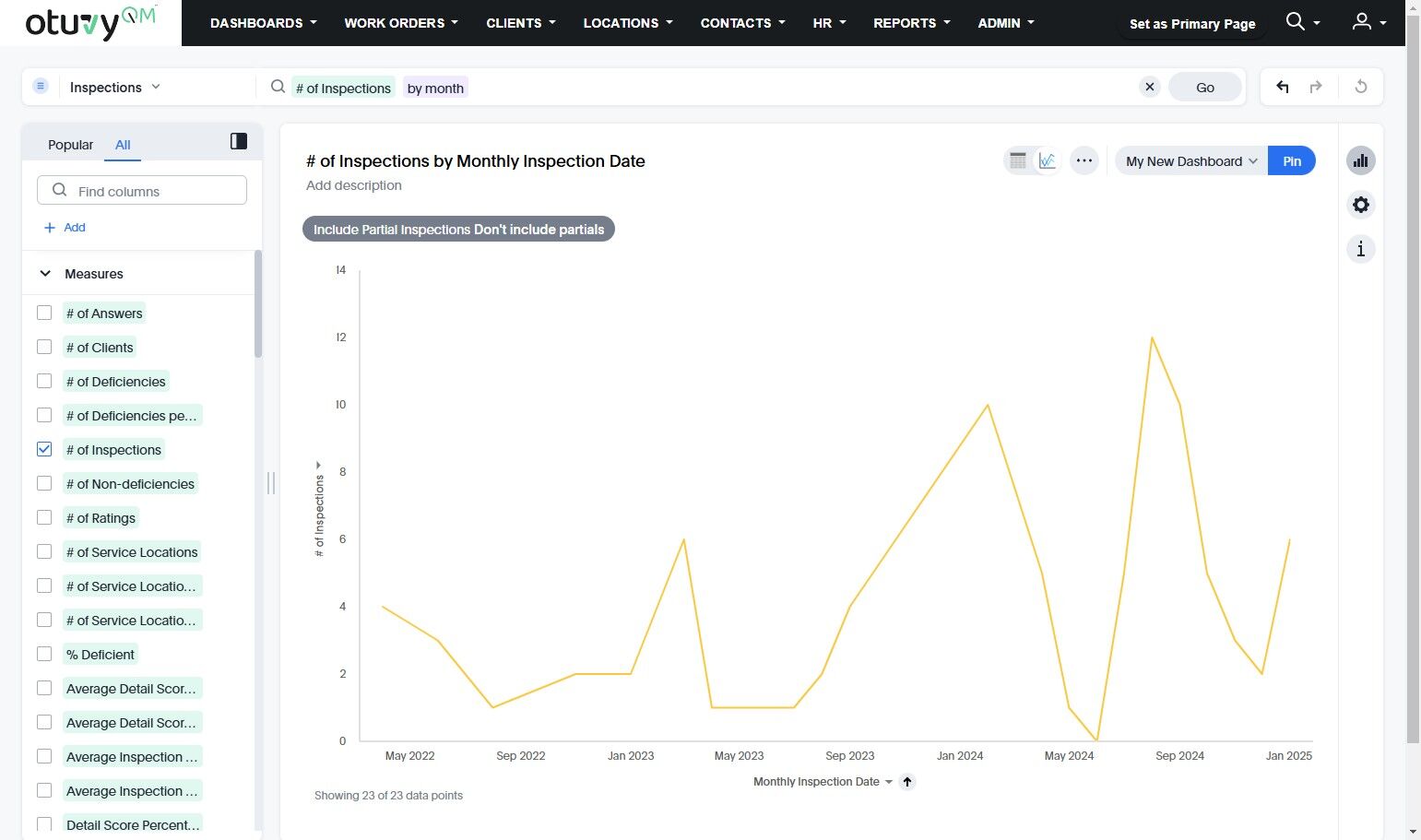
Task: Switch to table view icon
Action: pos(1018,160)
